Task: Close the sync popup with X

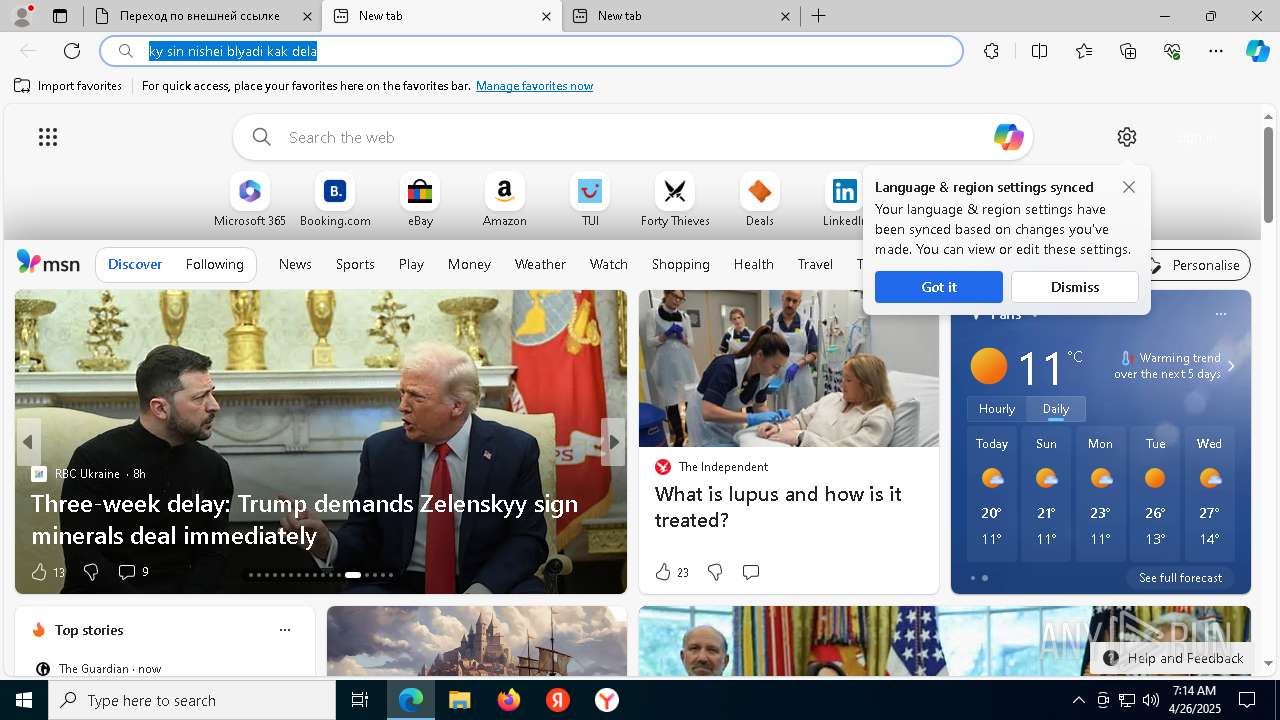Action: [x=1129, y=187]
